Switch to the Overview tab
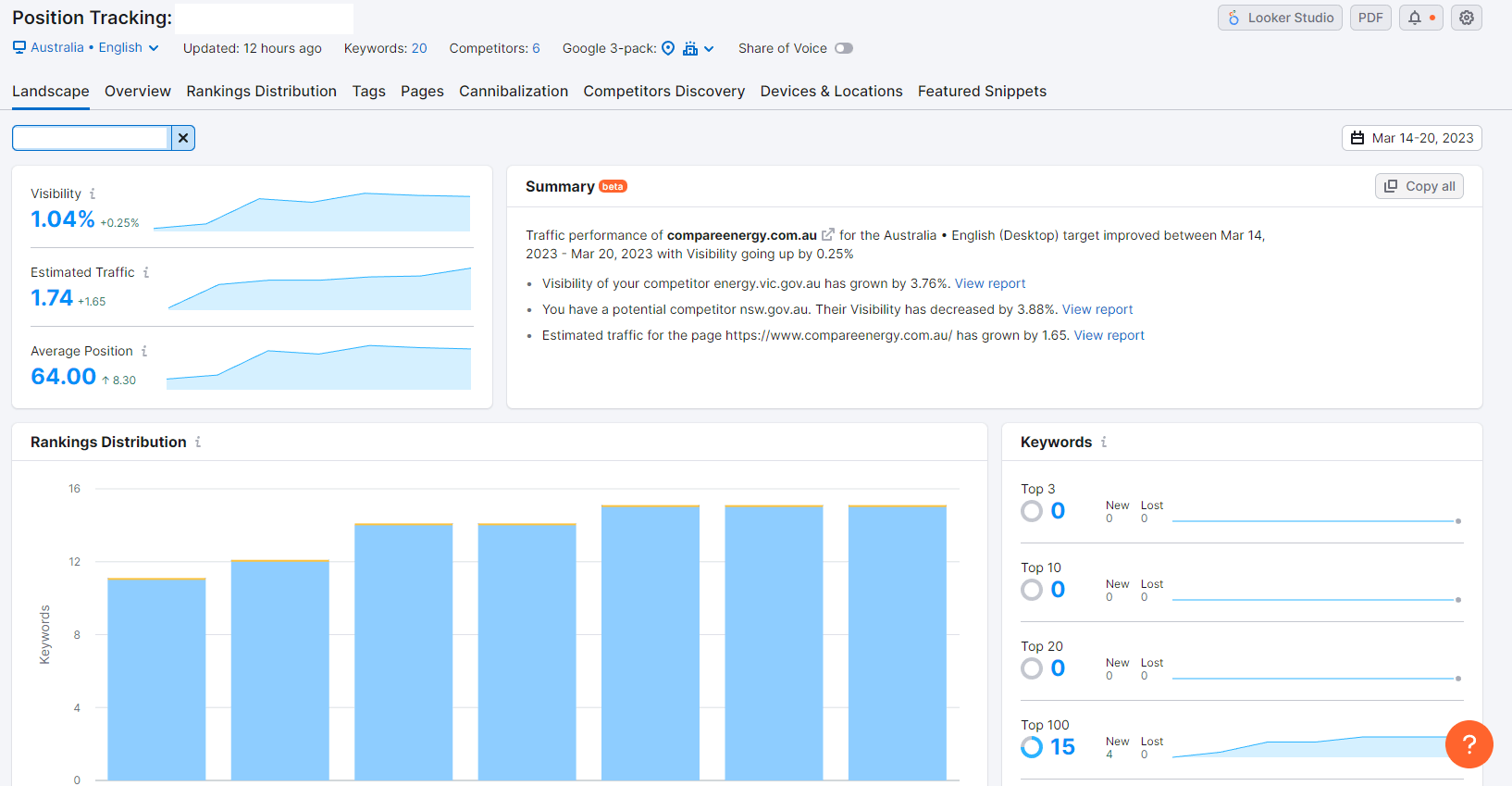This screenshot has width=1512, height=786. tap(138, 91)
